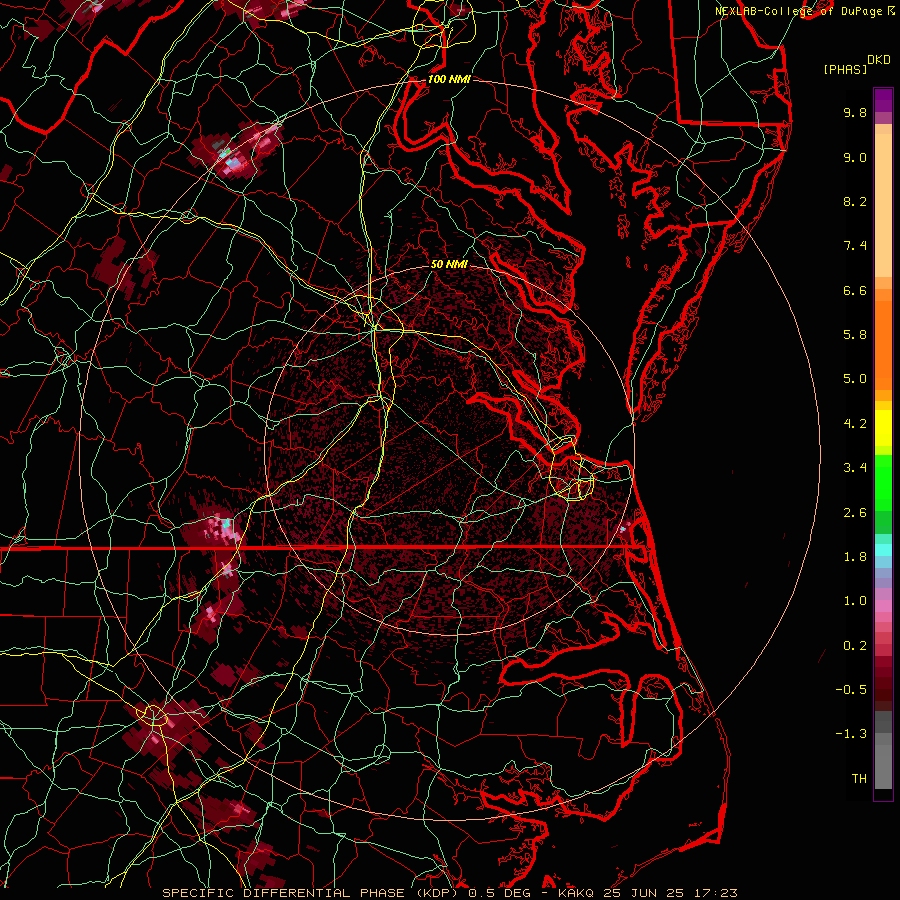This screenshot has width=900, height=900.
Task: Click the 4.2 scale value
Action: click(855, 424)
